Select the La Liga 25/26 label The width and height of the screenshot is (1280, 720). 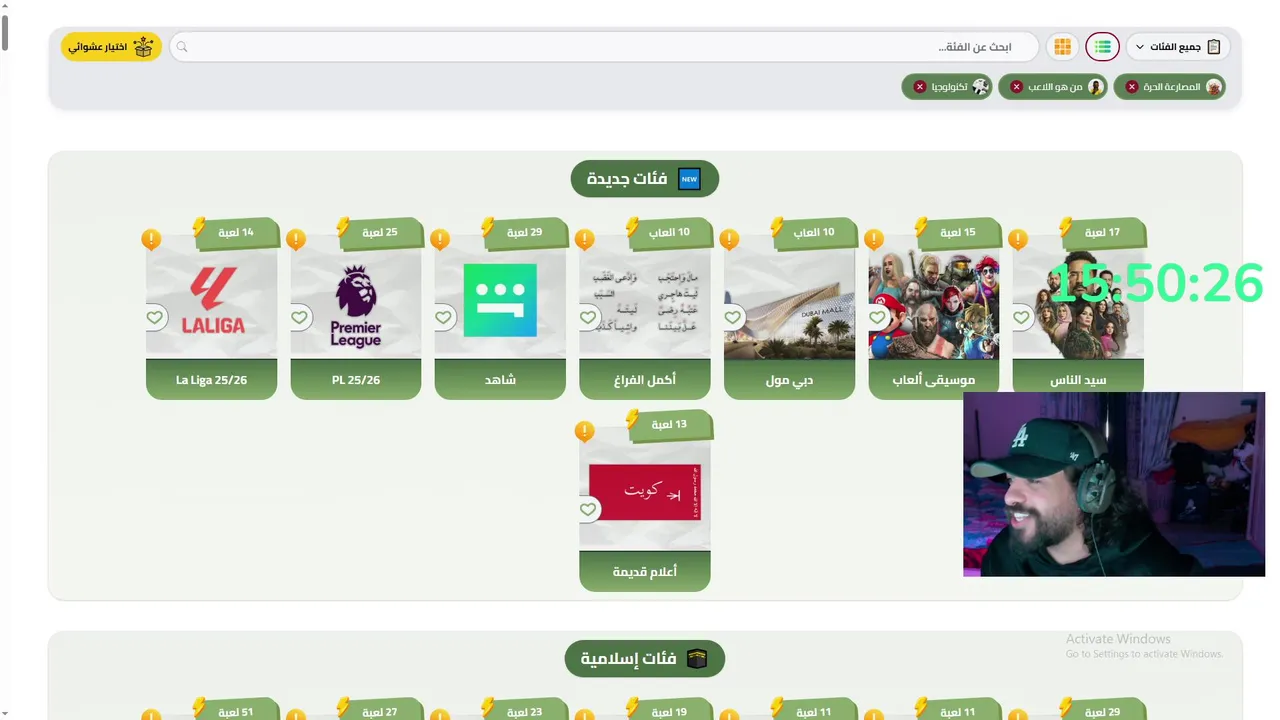(x=211, y=380)
